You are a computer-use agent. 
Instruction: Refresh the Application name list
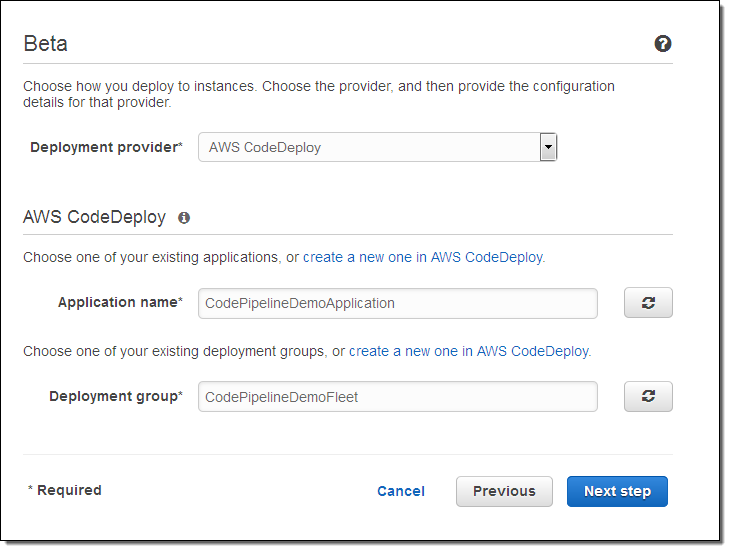pos(648,303)
